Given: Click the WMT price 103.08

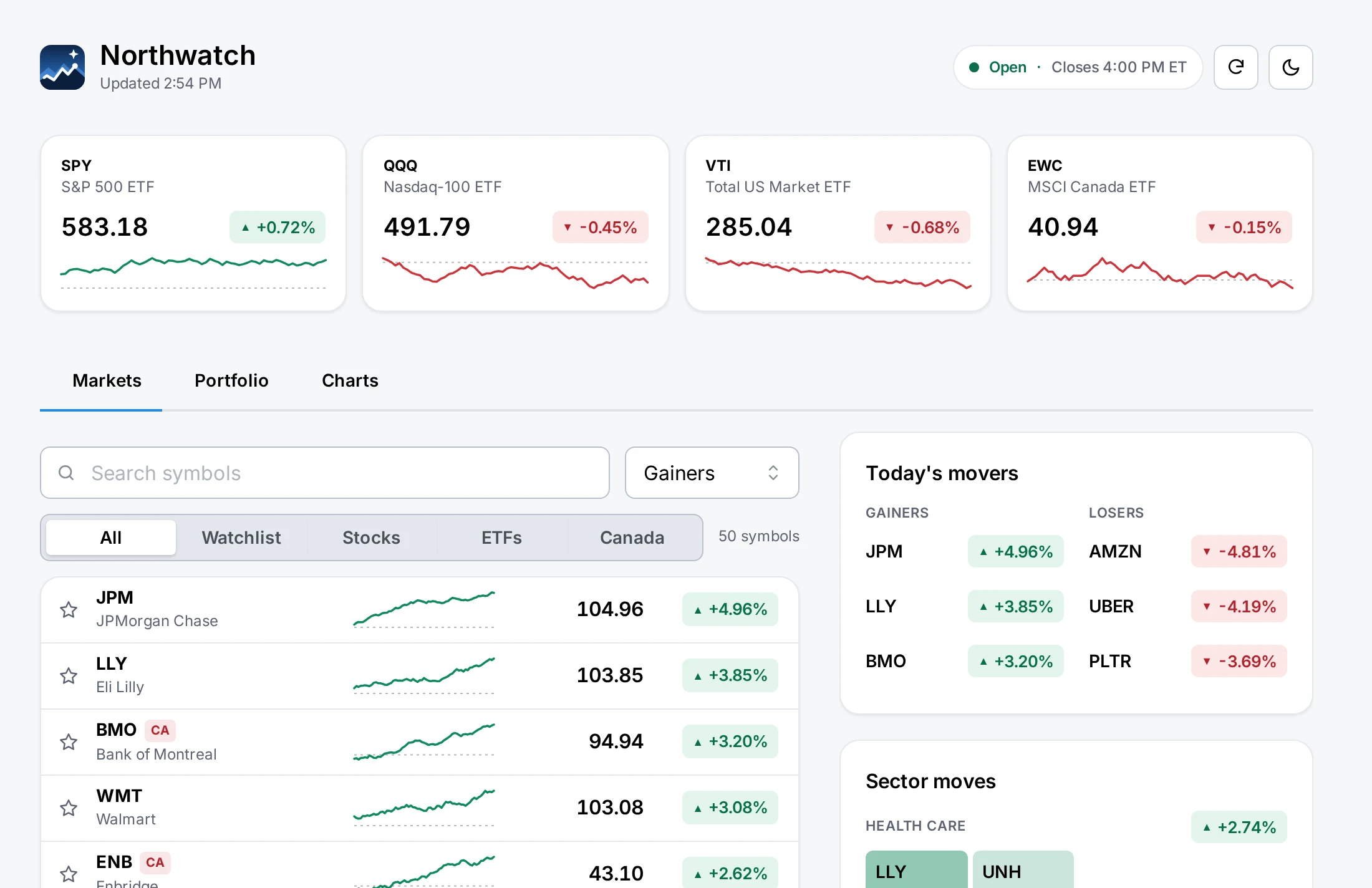Looking at the screenshot, I should coord(610,808).
